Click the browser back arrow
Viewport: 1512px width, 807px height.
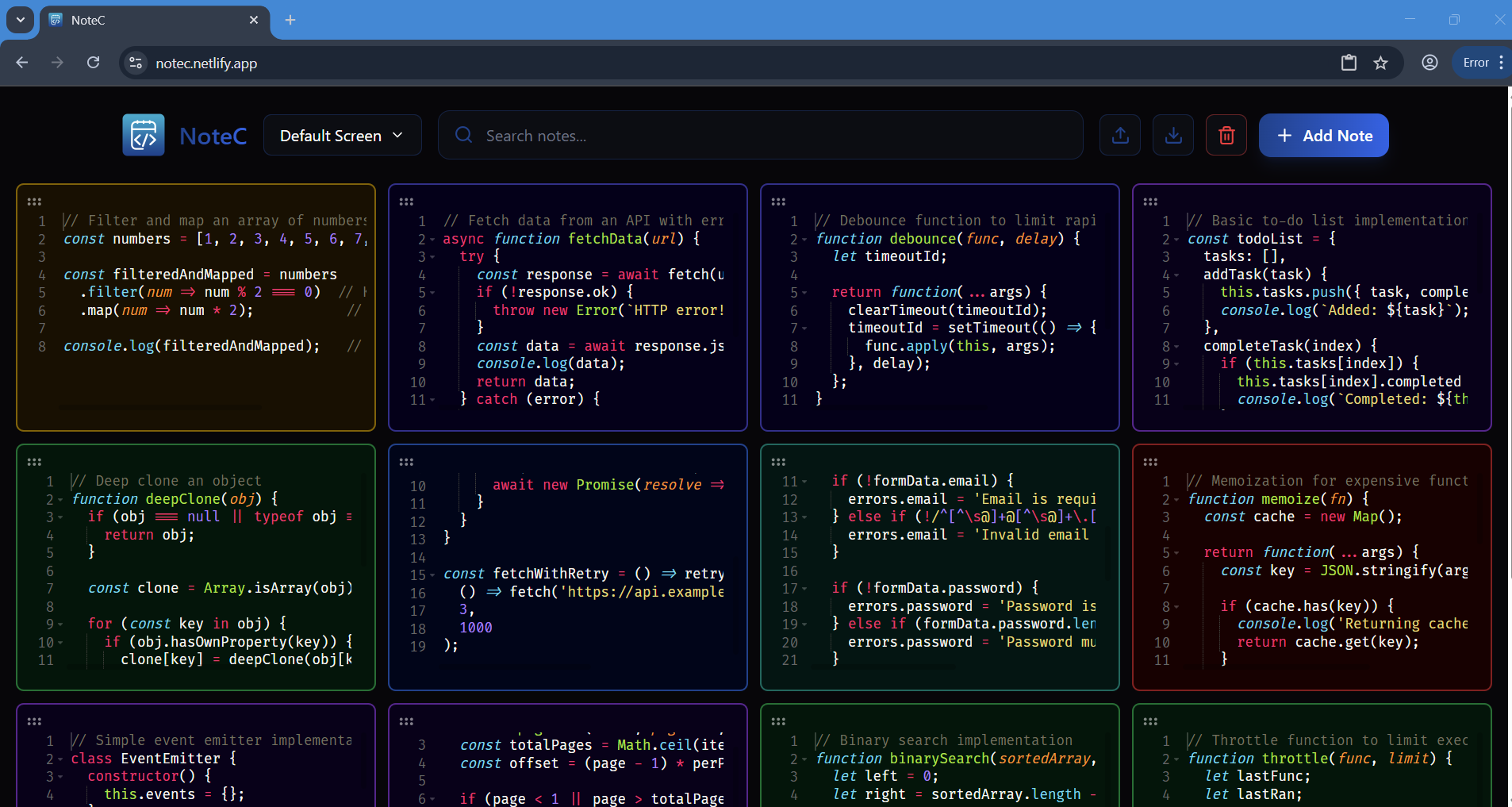click(x=22, y=63)
